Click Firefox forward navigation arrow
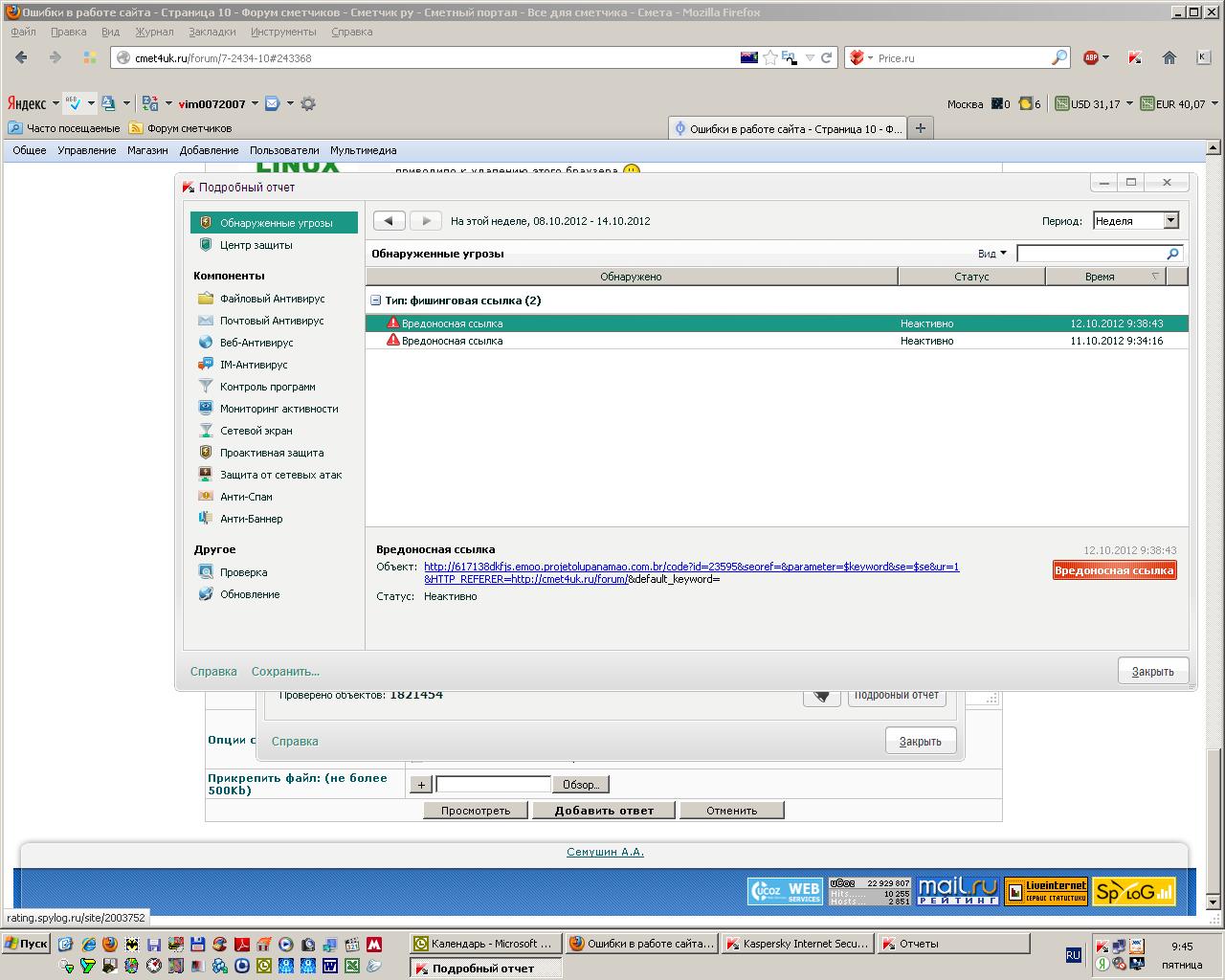1225x980 pixels. 56,57
